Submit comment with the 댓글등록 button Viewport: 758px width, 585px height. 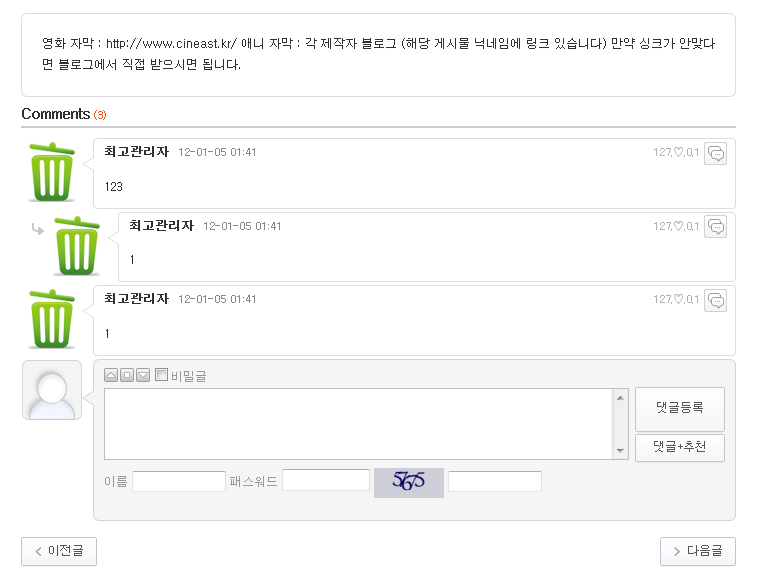[x=679, y=408]
